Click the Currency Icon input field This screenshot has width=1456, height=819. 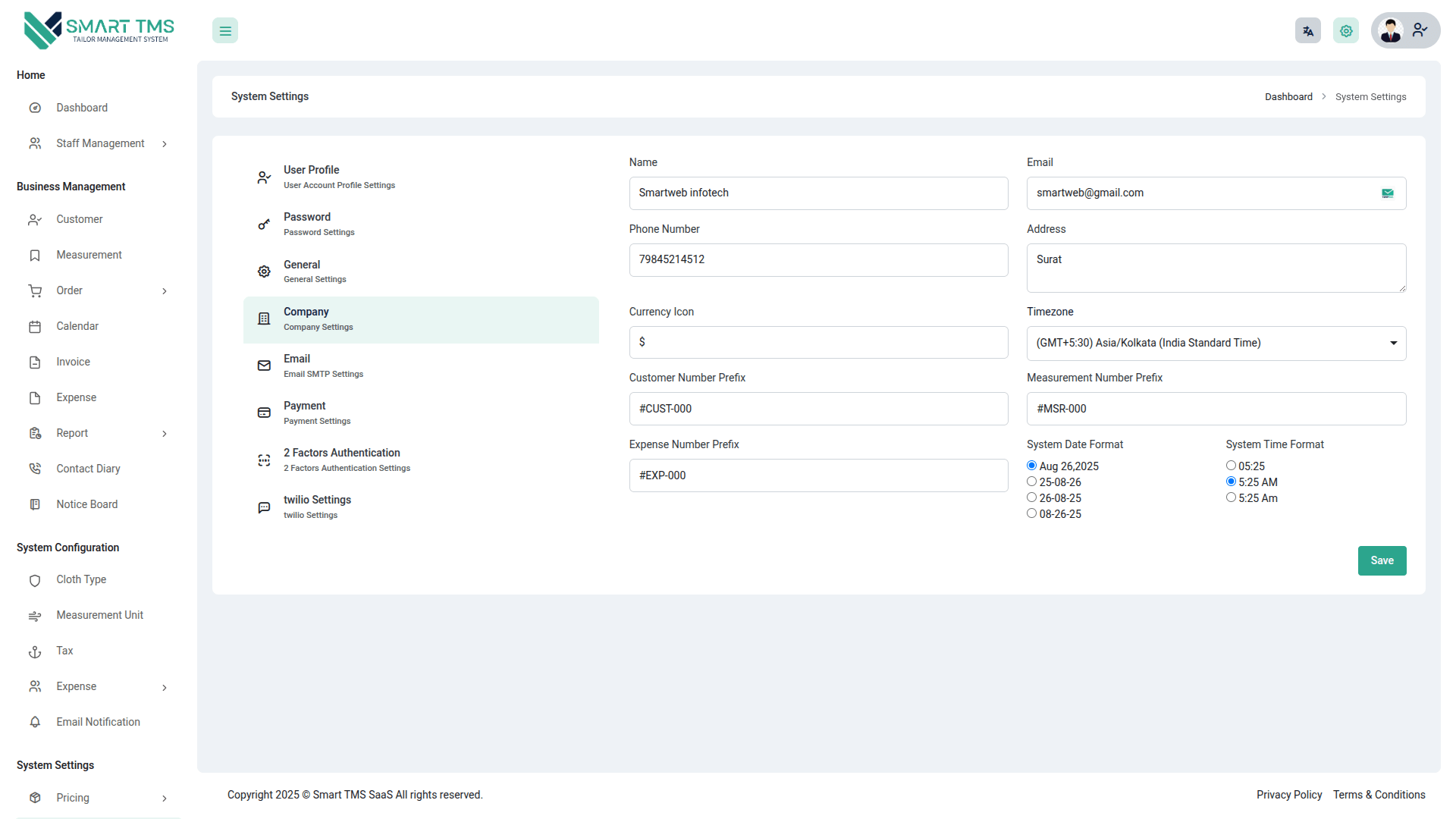point(817,343)
